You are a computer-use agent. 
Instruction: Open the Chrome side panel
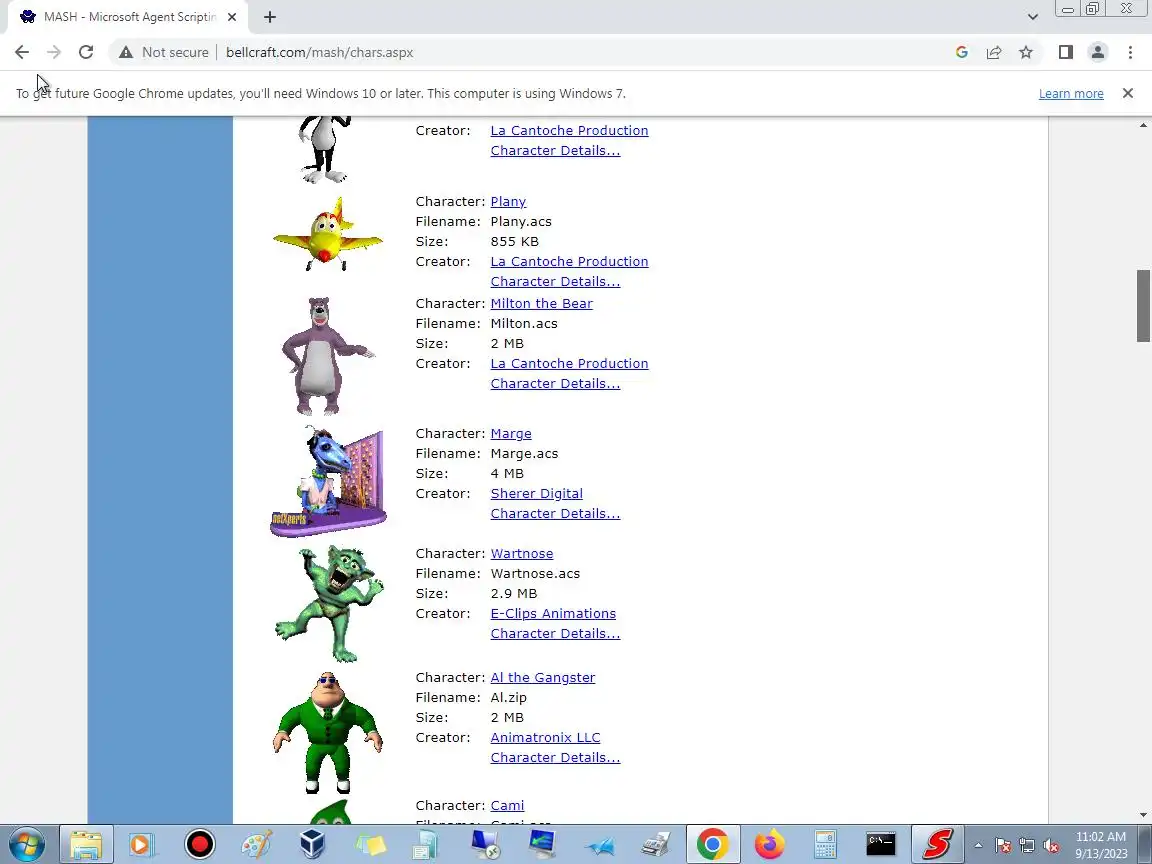1065,52
